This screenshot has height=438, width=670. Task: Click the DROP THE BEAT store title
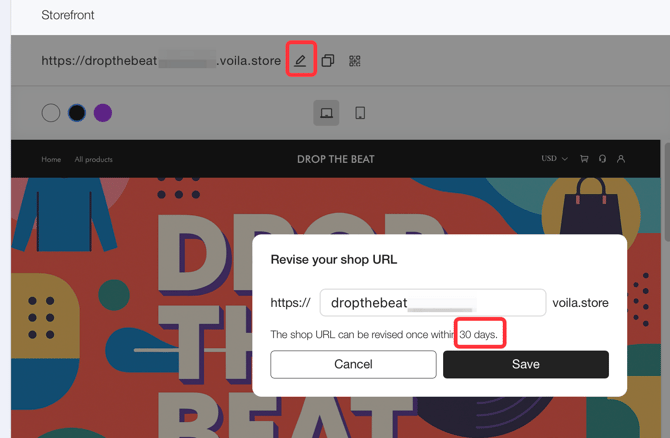point(335,159)
